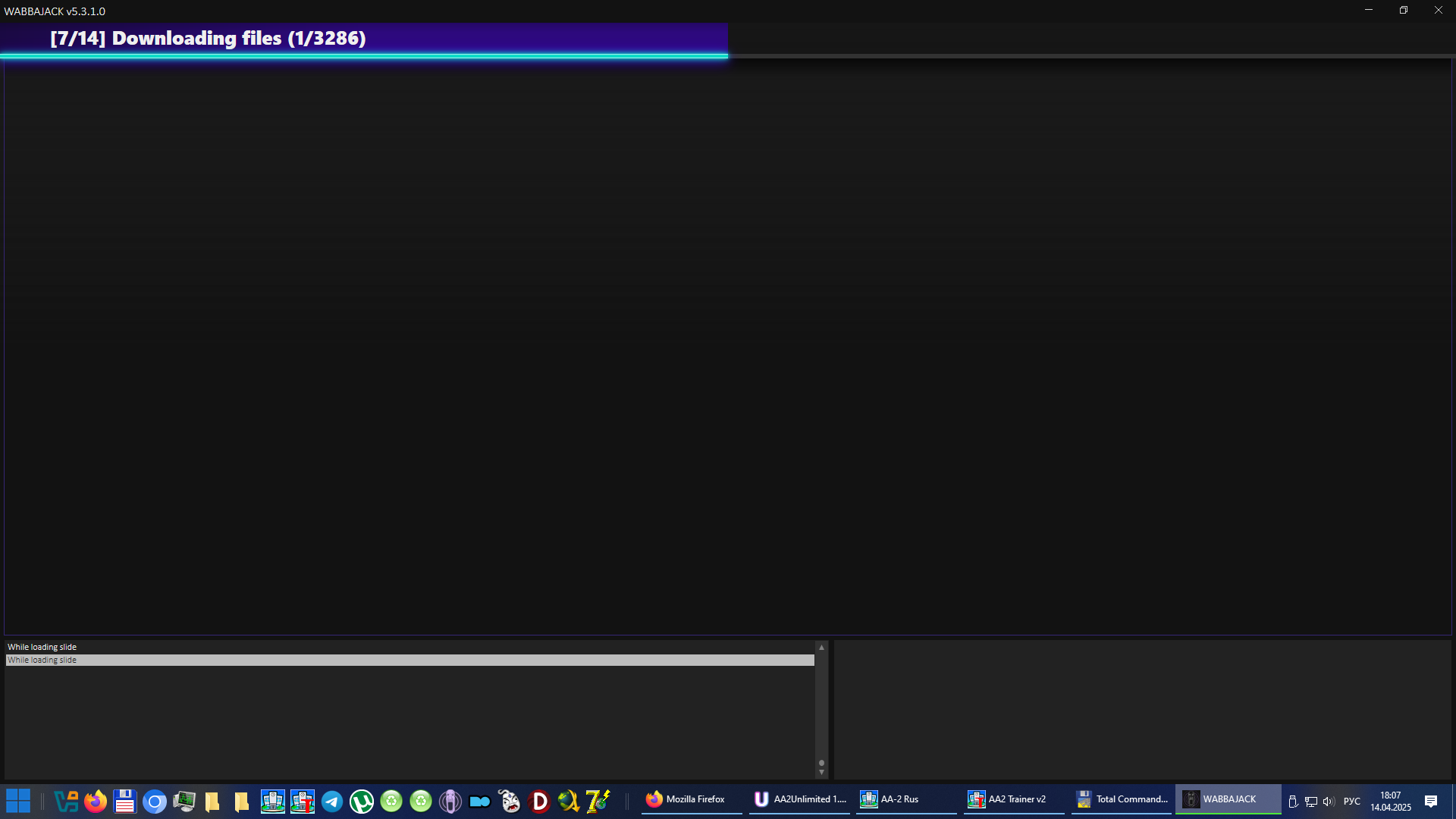The image size is (1456, 819).
Task: Click the volume speaker tray icon
Action: tap(1328, 802)
